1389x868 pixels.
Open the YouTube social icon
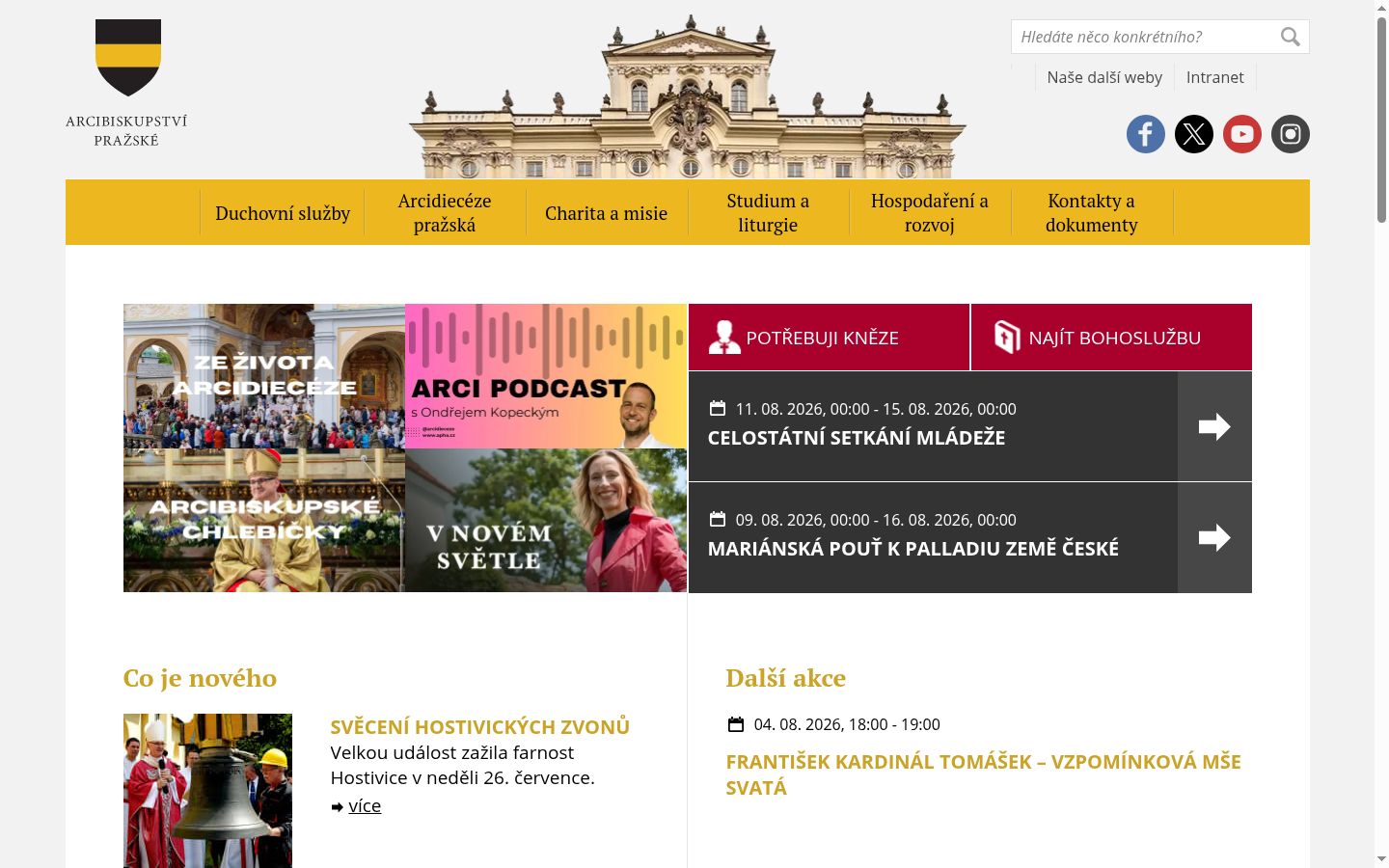[x=1242, y=134]
